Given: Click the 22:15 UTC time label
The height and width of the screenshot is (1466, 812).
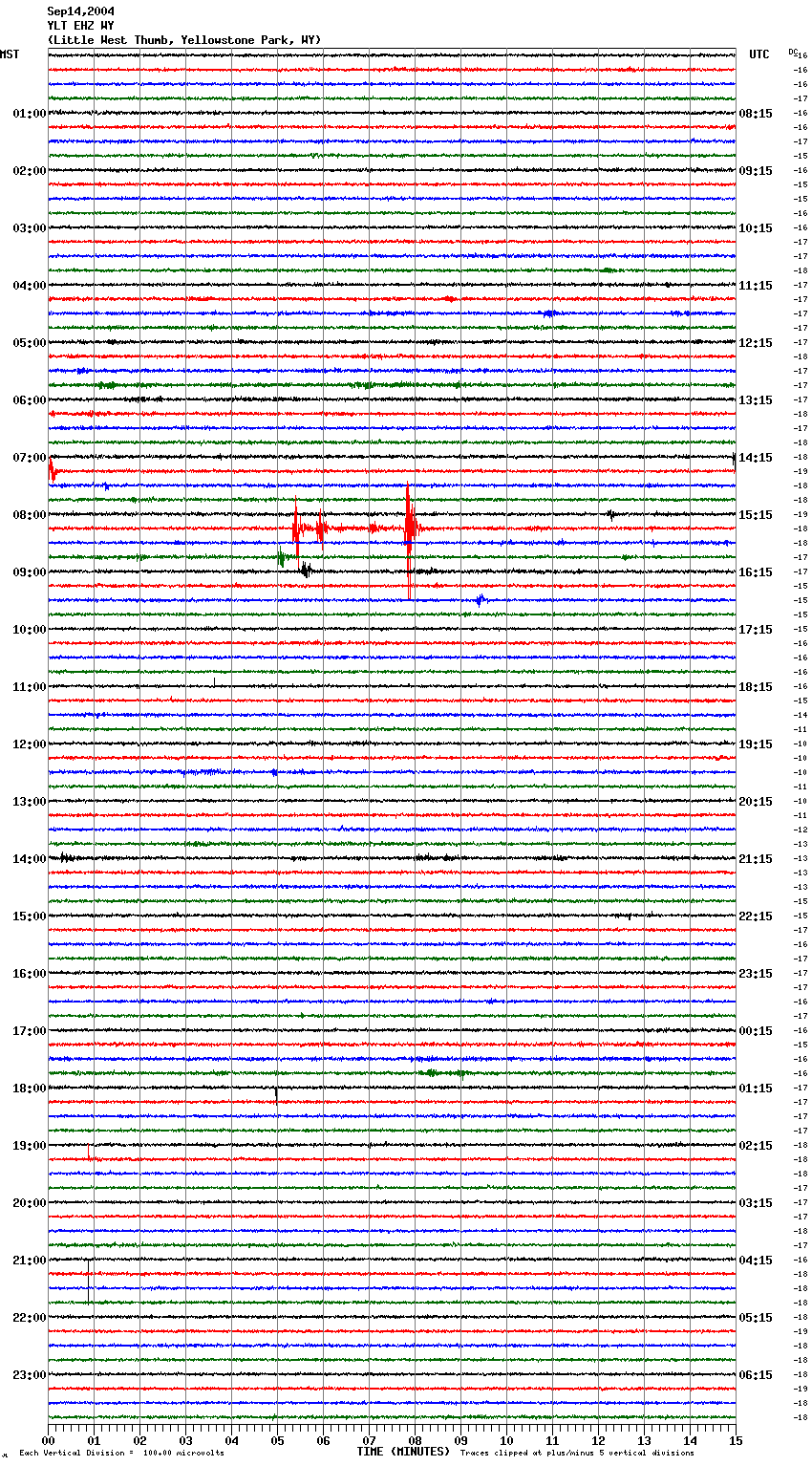Looking at the screenshot, I should (756, 916).
